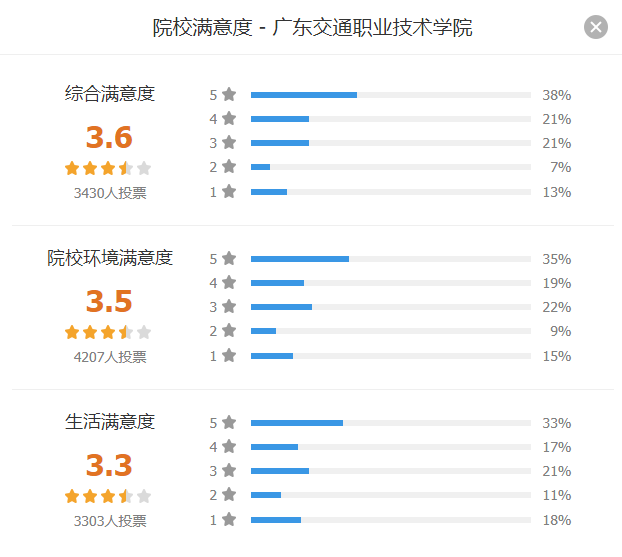Click the 35% bar in 院校环境满意度

pyautogui.click(x=391, y=259)
